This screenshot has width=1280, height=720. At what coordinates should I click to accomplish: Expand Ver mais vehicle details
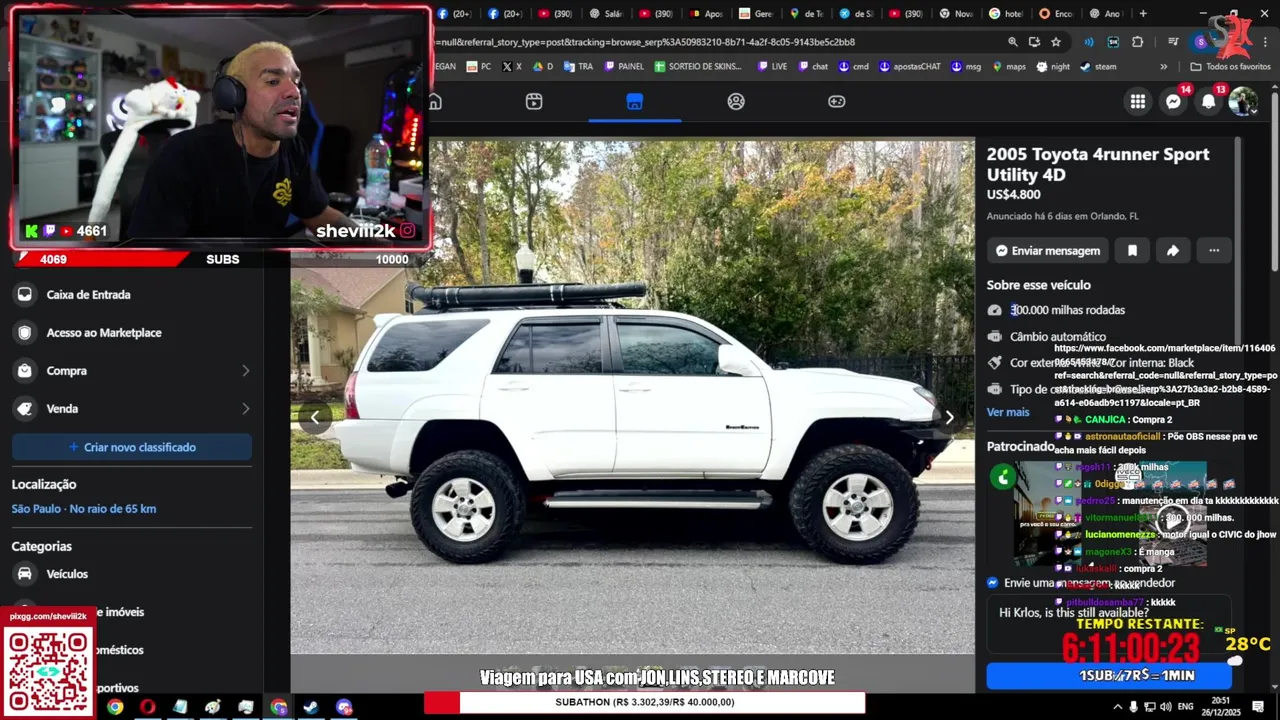pyautogui.click(x=1007, y=412)
